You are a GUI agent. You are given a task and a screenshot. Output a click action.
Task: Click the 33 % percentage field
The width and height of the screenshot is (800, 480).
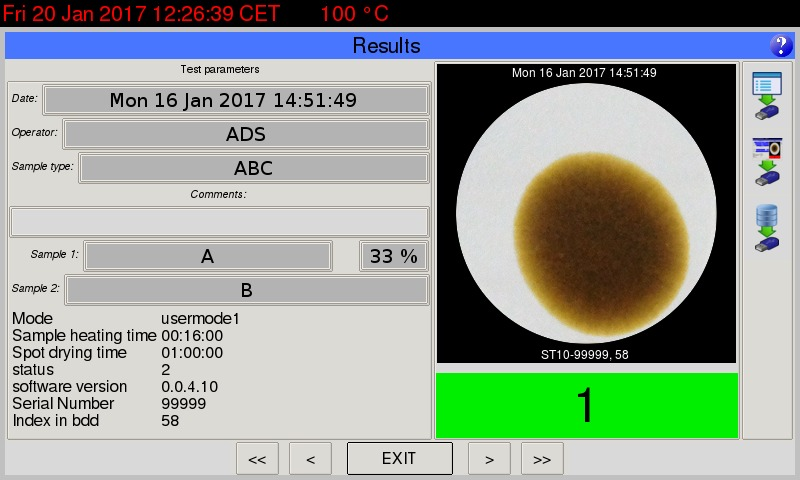coord(393,256)
